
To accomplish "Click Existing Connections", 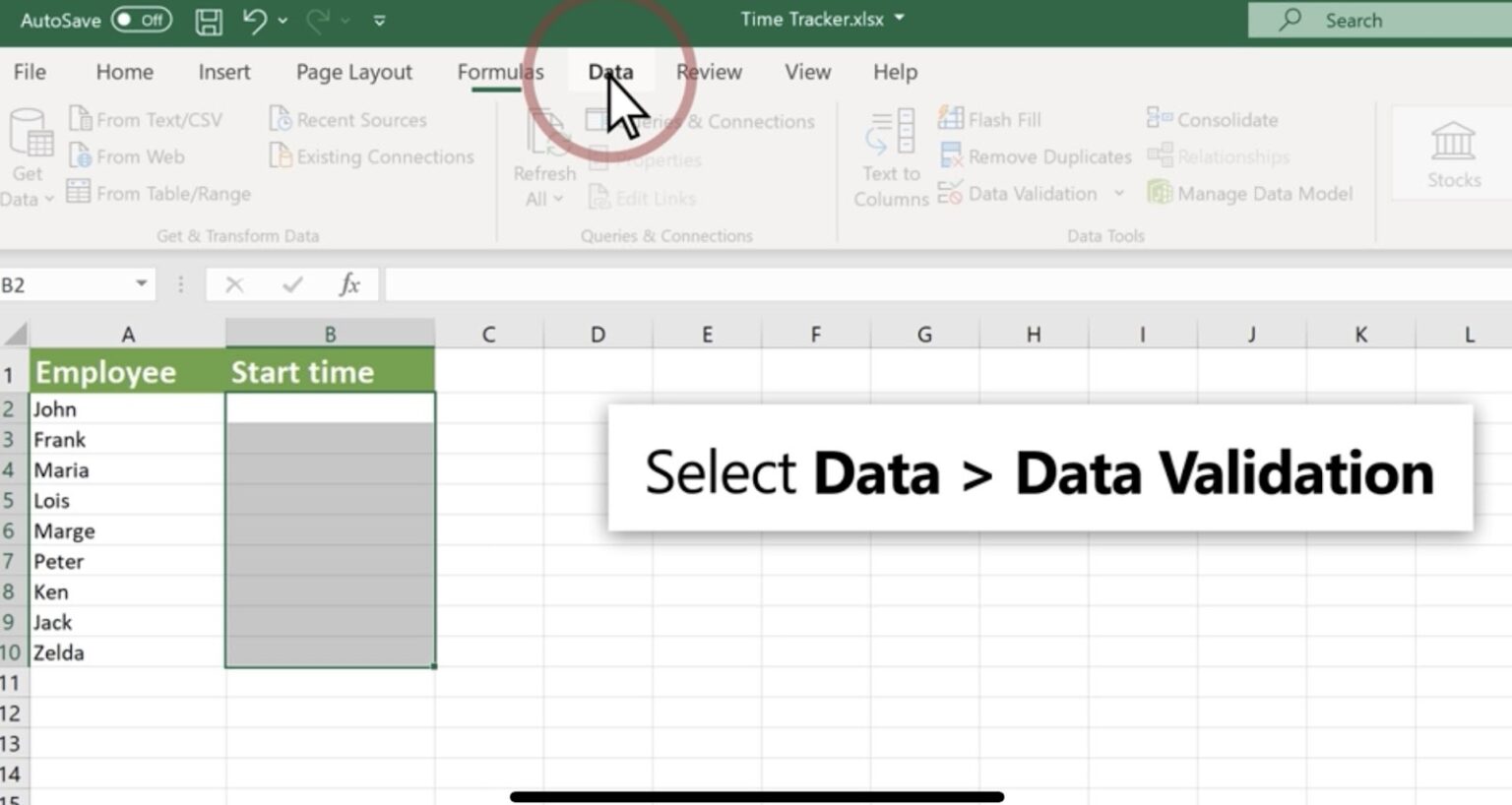I will coord(372,155).
